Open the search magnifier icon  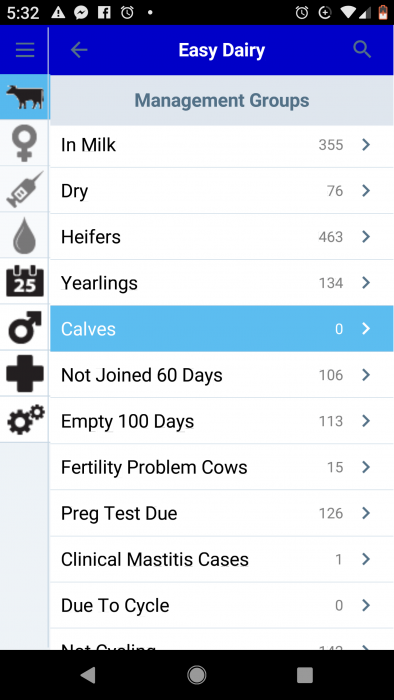[x=362, y=50]
